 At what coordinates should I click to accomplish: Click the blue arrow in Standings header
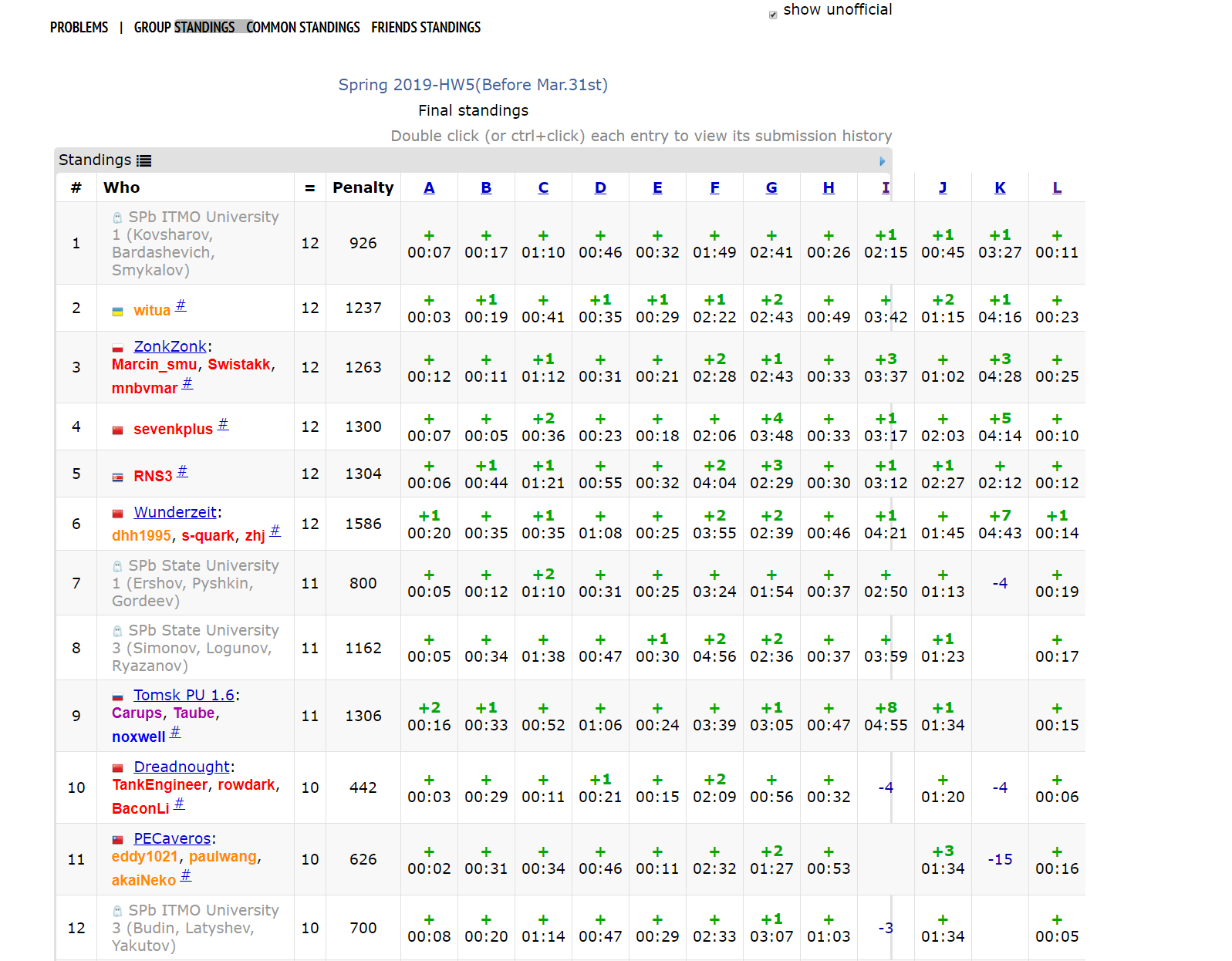882,161
